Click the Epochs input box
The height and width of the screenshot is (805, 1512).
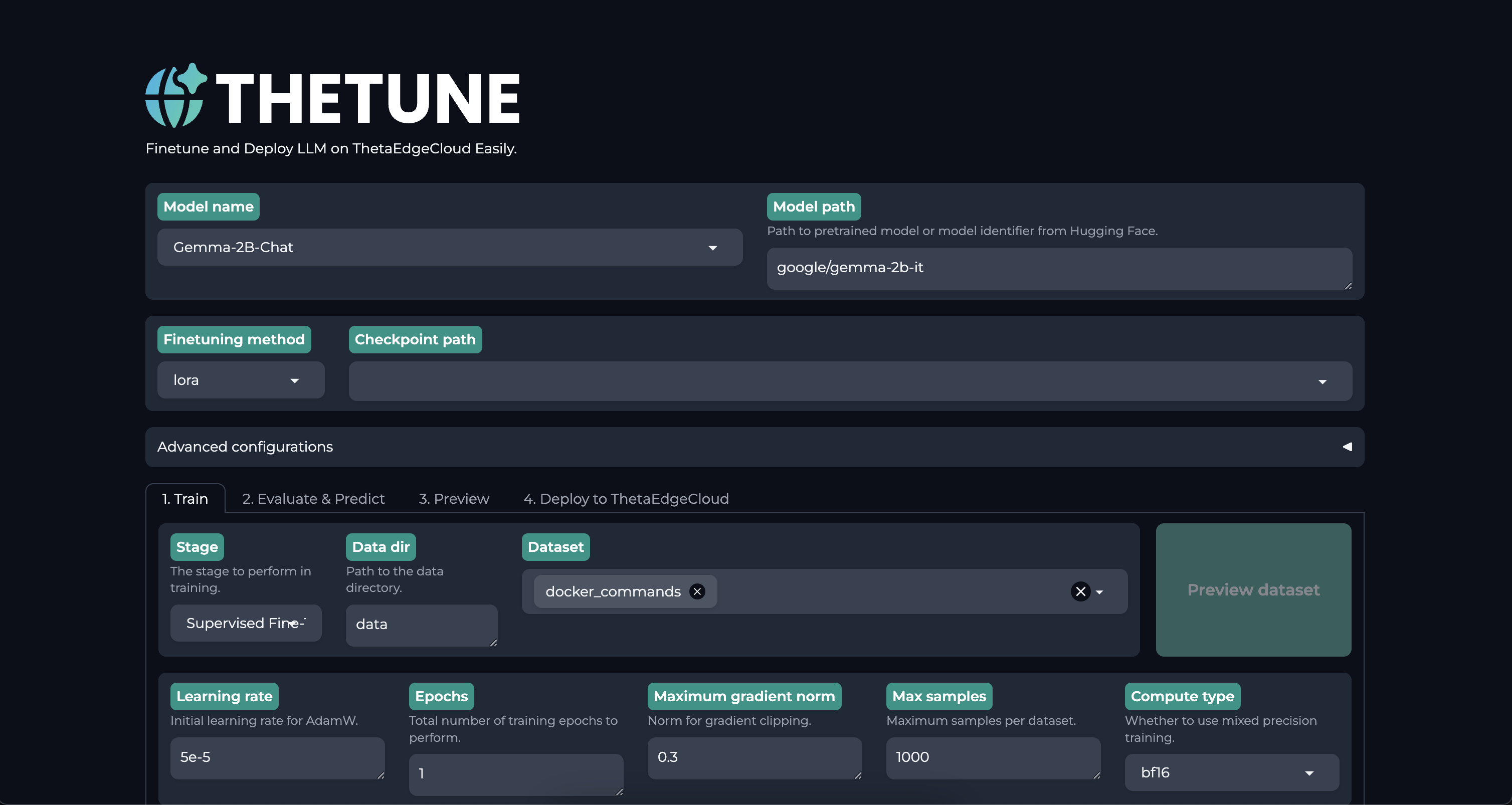[515, 774]
